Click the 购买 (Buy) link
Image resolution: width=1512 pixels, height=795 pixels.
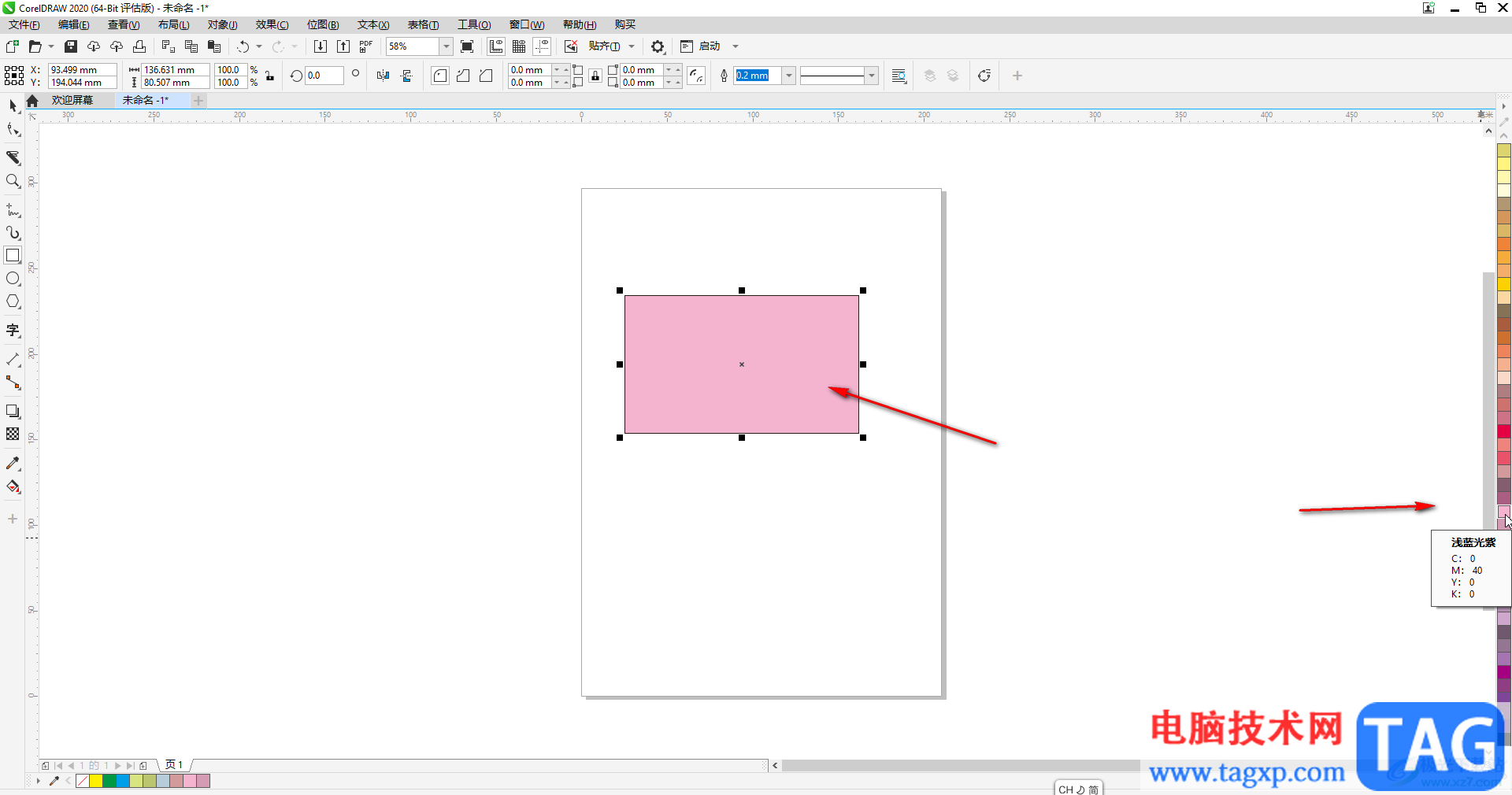click(x=625, y=25)
